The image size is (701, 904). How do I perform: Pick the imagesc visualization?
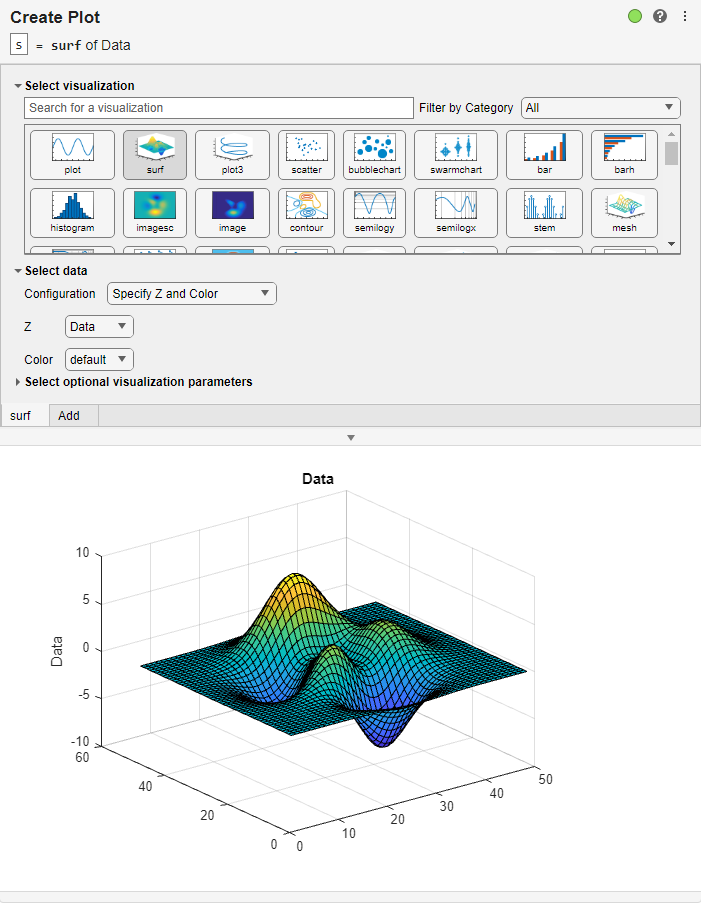point(154,213)
